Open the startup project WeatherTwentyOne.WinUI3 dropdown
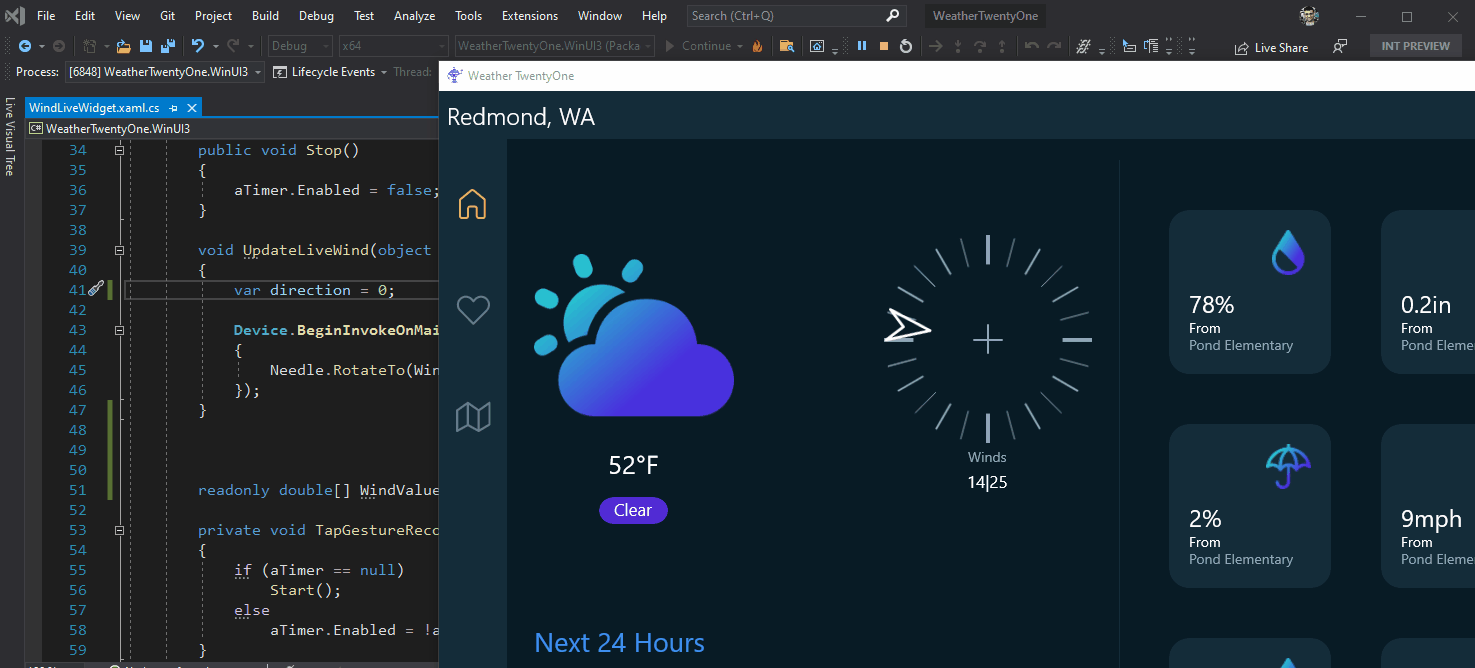1475x668 pixels. pyautogui.click(x=554, y=46)
